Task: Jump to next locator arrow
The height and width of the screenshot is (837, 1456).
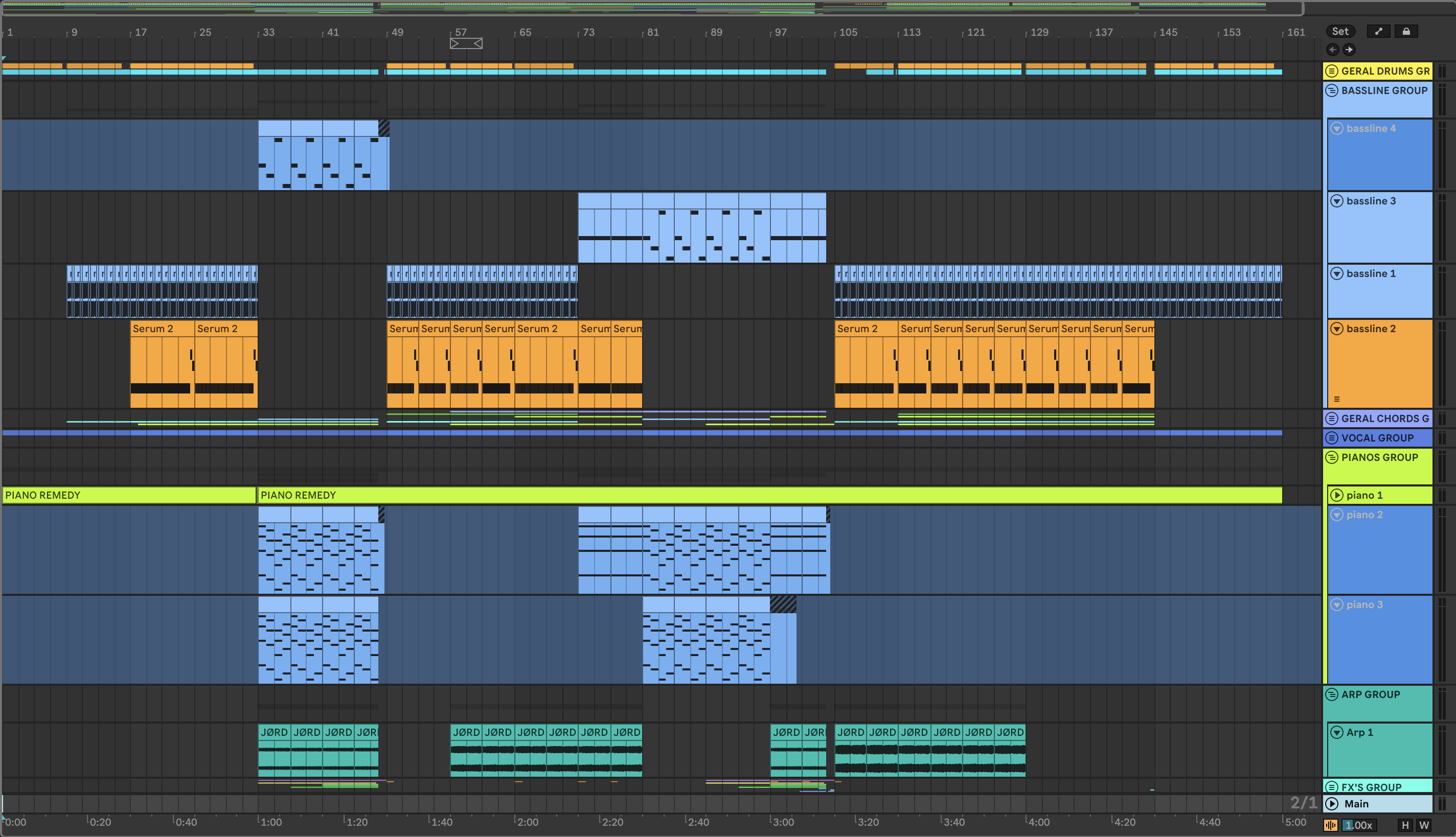Action: pyautogui.click(x=1349, y=50)
